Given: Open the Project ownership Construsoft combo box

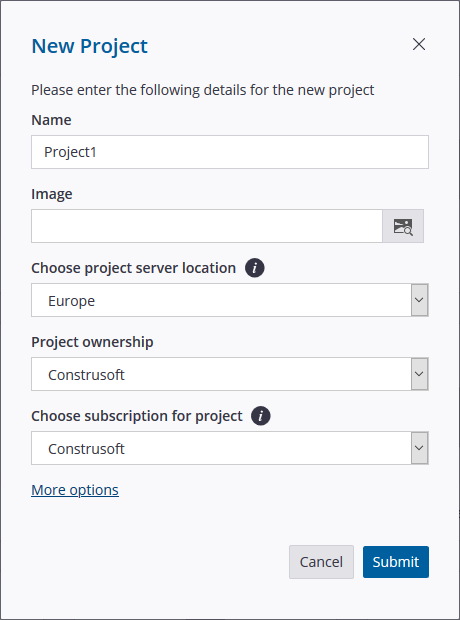Looking at the screenshot, I should click(230, 374).
